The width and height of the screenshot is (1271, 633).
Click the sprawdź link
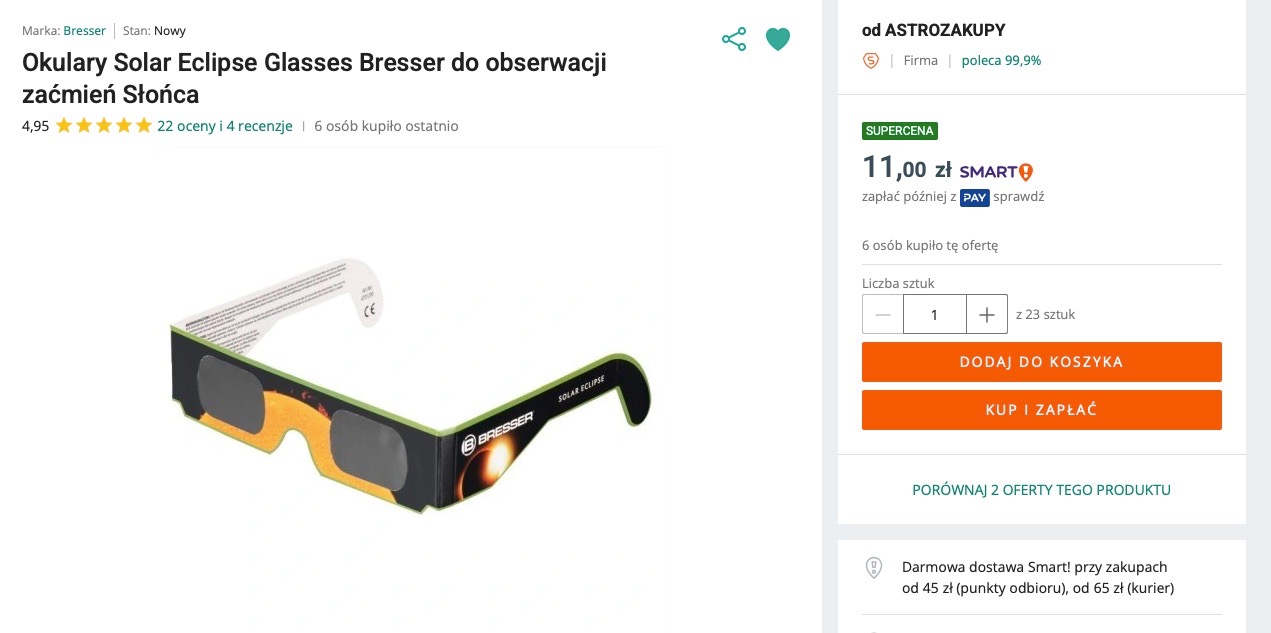tap(1019, 197)
